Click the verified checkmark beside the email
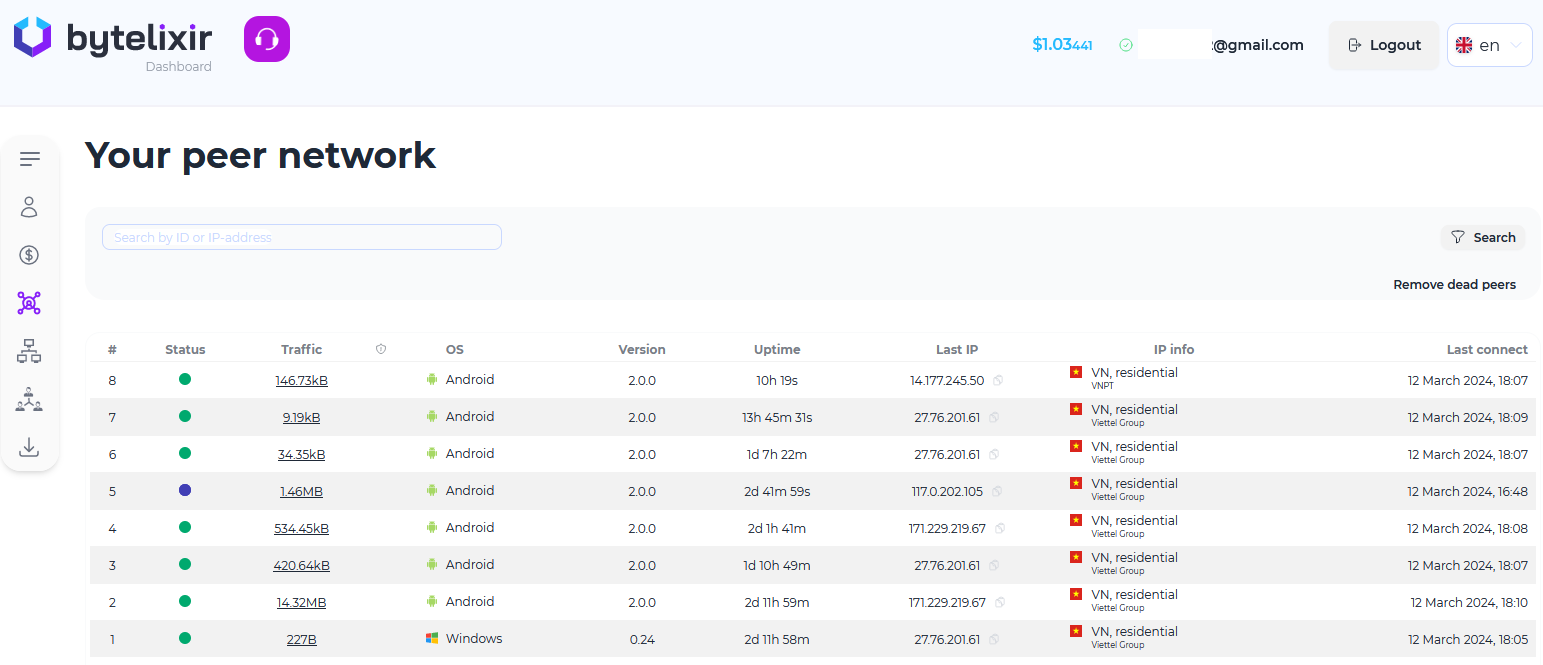Image resolution: width=1543 pixels, height=665 pixels. 1126,45
